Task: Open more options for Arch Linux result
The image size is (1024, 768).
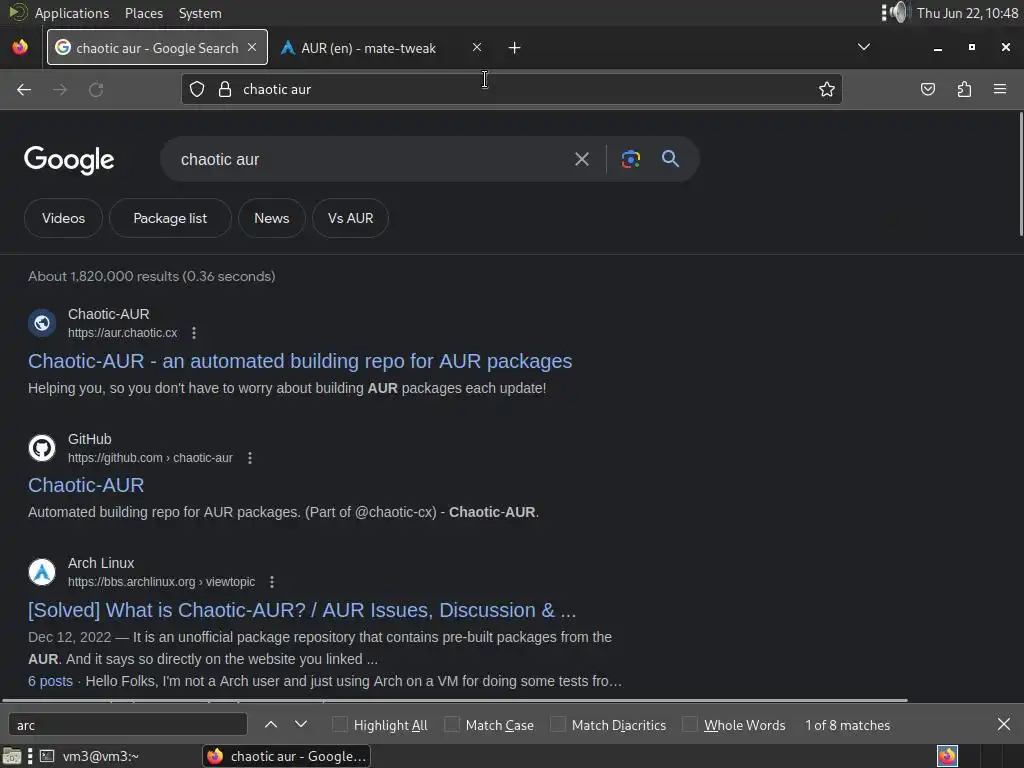Action: pyautogui.click(x=272, y=582)
